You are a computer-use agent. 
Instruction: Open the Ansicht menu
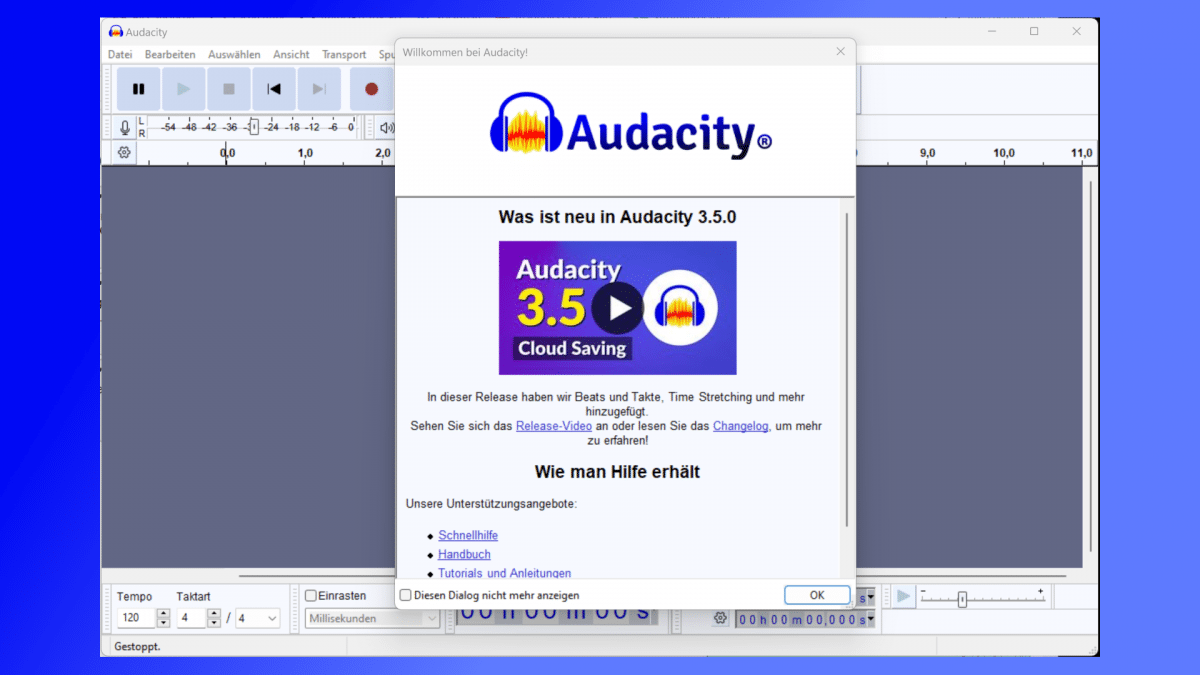[291, 54]
